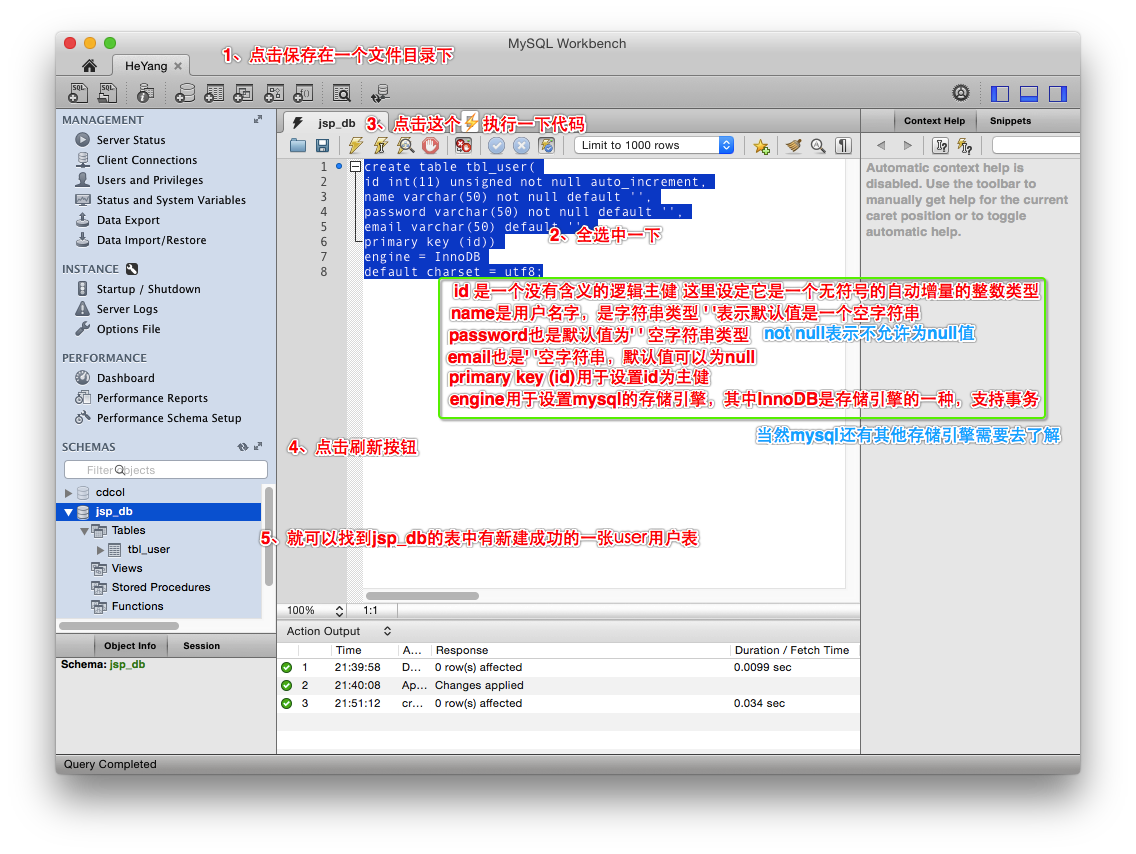This screenshot has width=1136, height=854.
Task: Run EXPLAIN on statement (magnifier lightning)
Action: pyautogui.click(x=406, y=146)
